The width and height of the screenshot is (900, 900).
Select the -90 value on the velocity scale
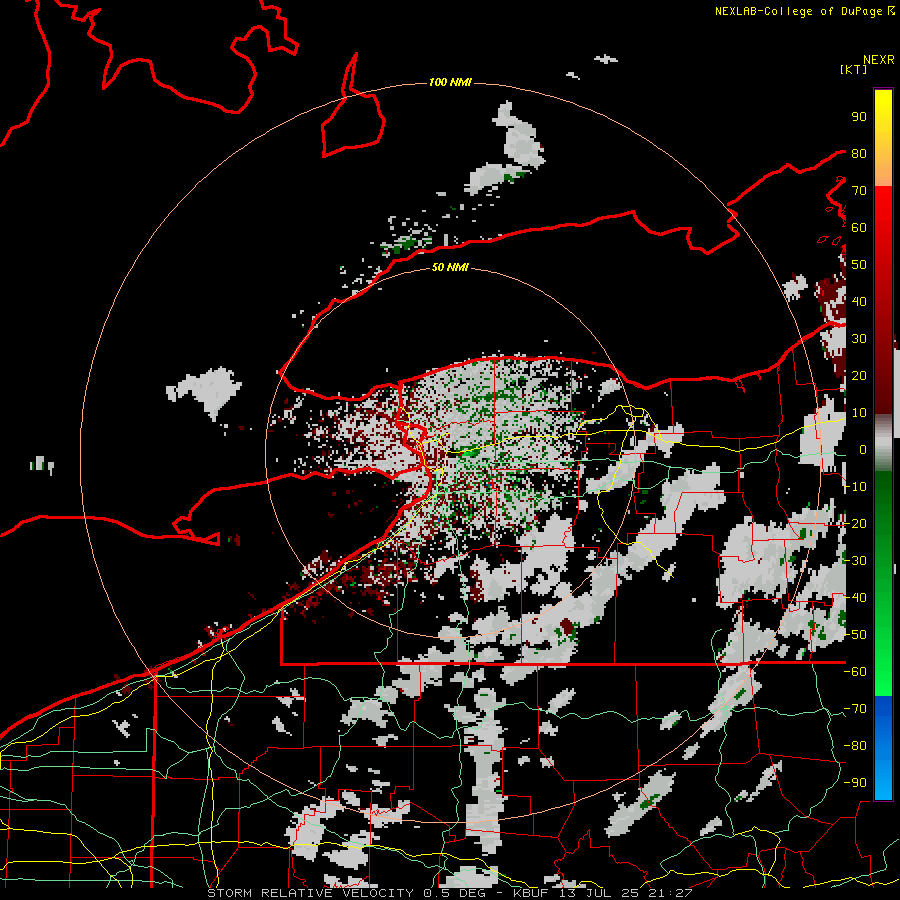[856, 783]
